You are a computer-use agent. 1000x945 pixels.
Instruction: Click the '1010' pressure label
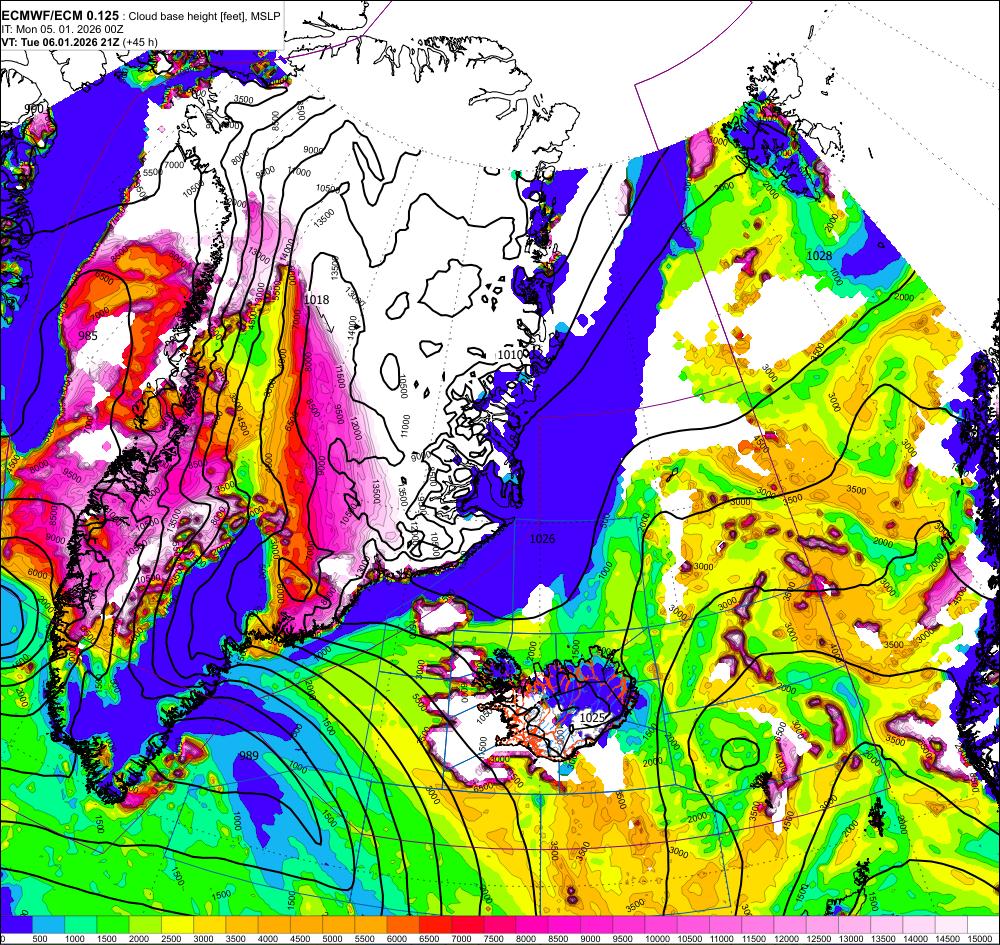pyautogui.click(x=510, y=355)
